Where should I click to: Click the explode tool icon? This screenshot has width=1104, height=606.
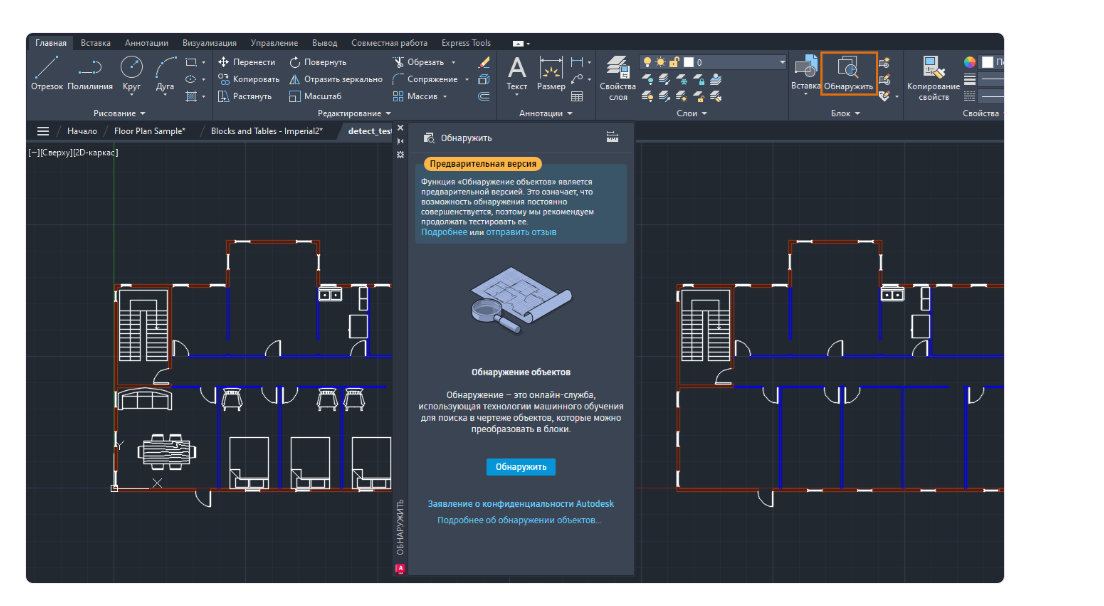coord(484,79)
